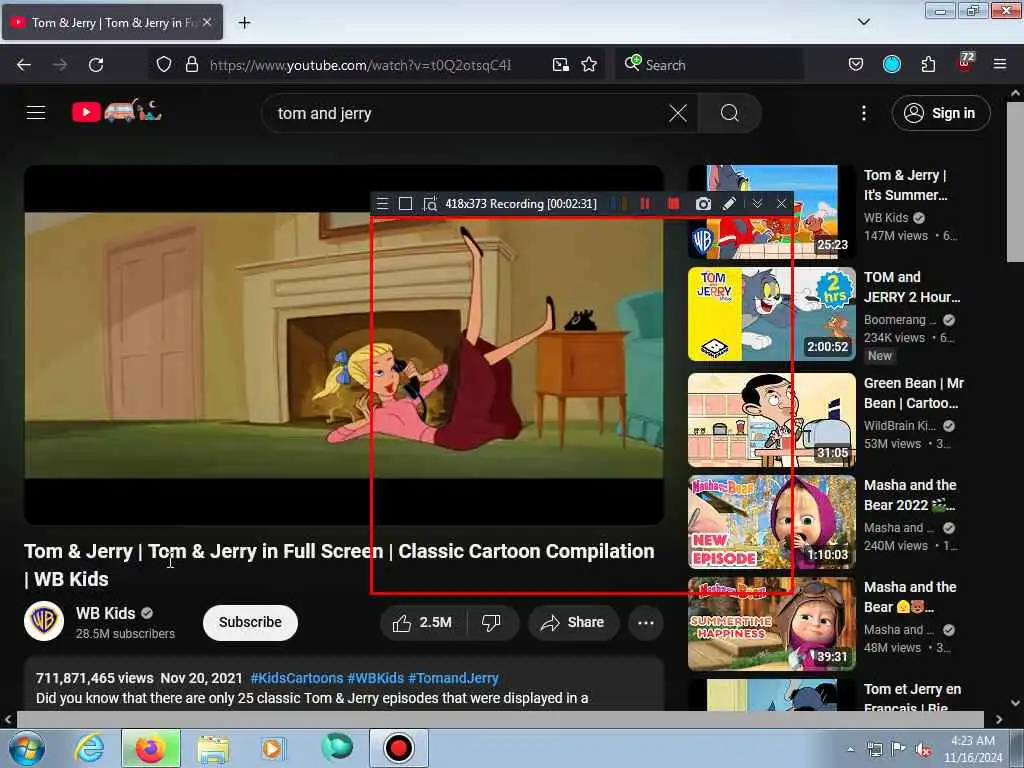Open Windows Explorer folder in taskbar
The height and width of the screenshot is (768, 1024).
click(213, 748)
